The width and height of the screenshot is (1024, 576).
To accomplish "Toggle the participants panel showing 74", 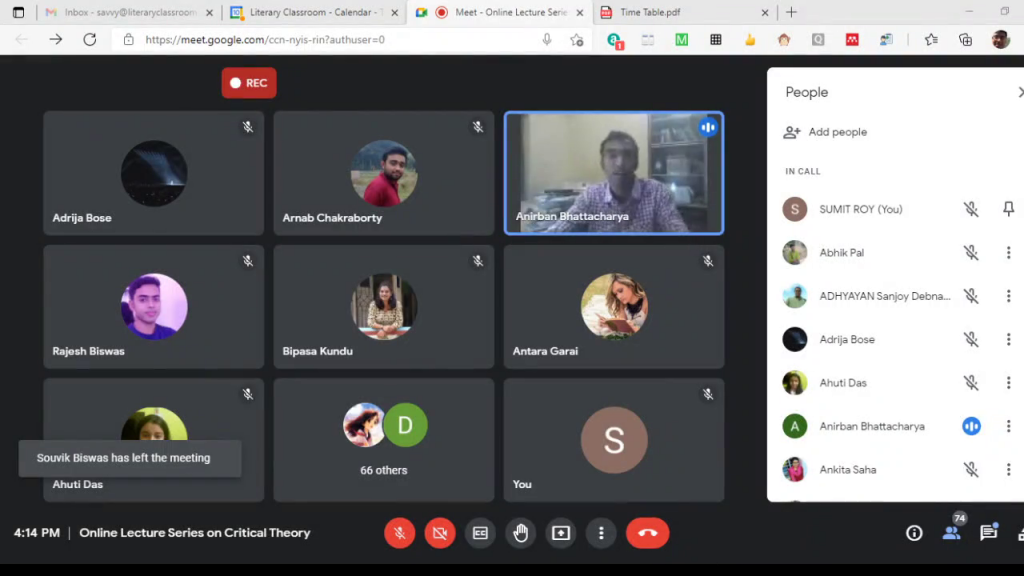I will (x=951, y=532).
